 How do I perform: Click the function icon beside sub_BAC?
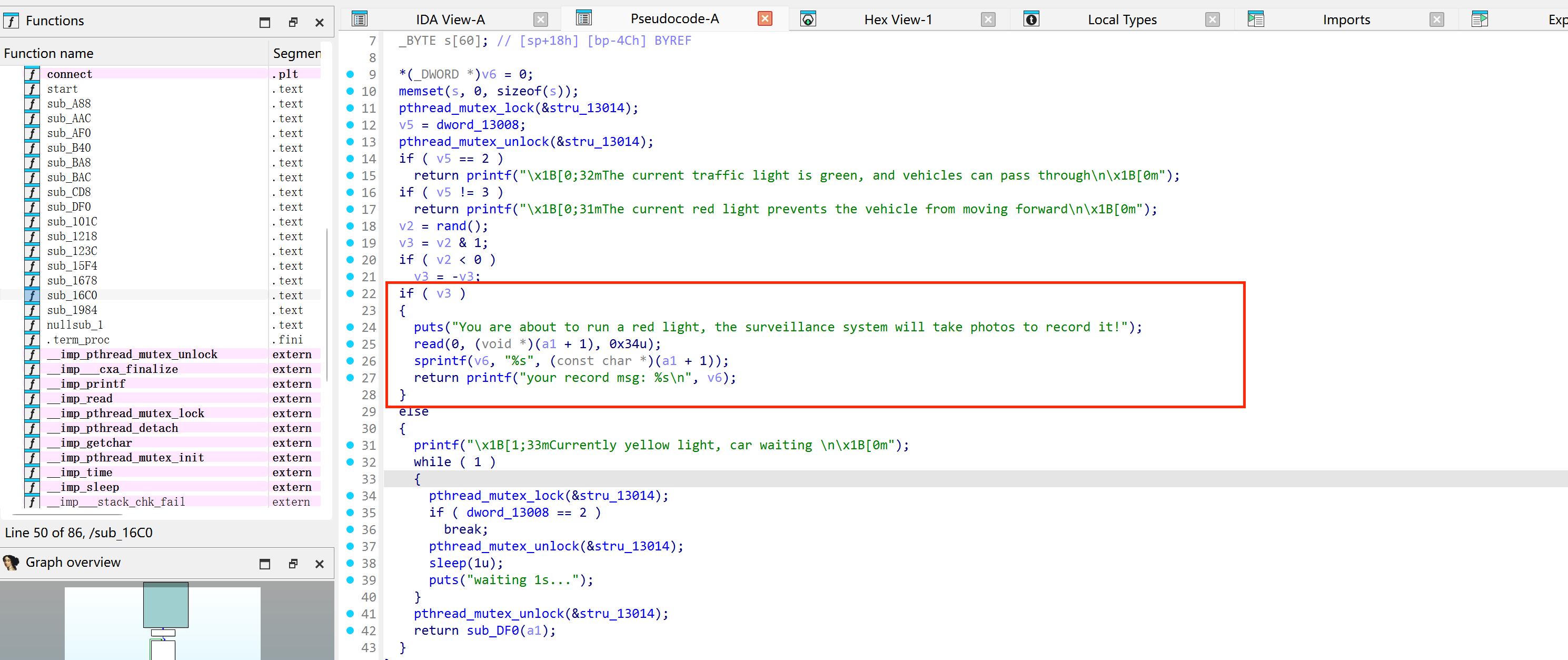click(x=32, y=177)
